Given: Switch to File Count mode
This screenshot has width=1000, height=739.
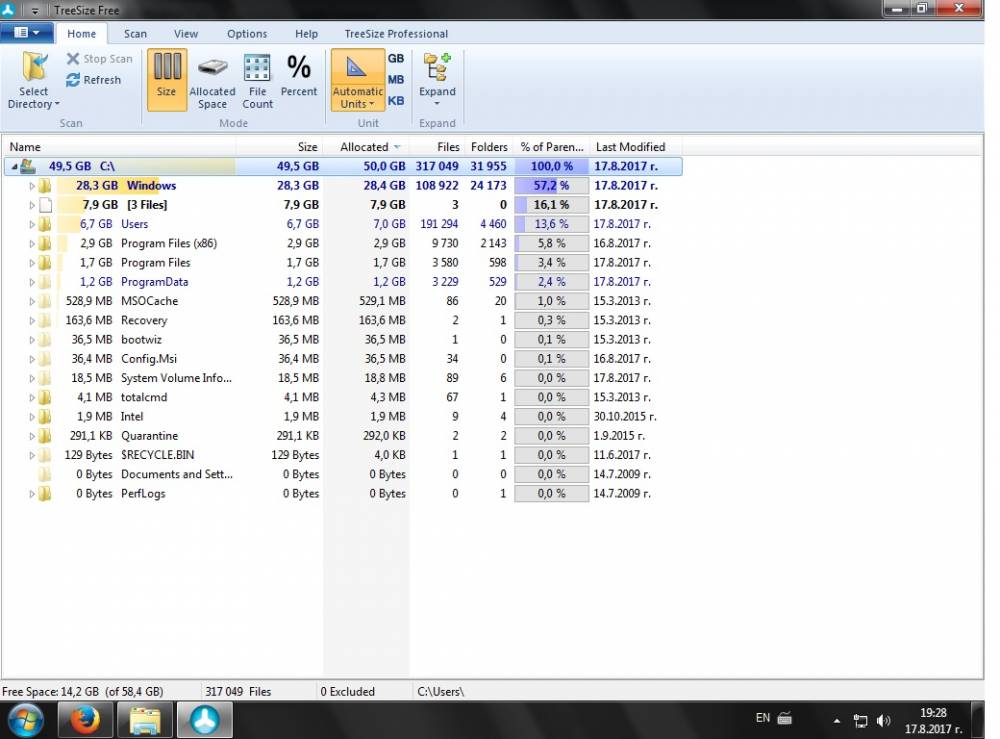Looking at the screenshot, I should tap(258, 80).
